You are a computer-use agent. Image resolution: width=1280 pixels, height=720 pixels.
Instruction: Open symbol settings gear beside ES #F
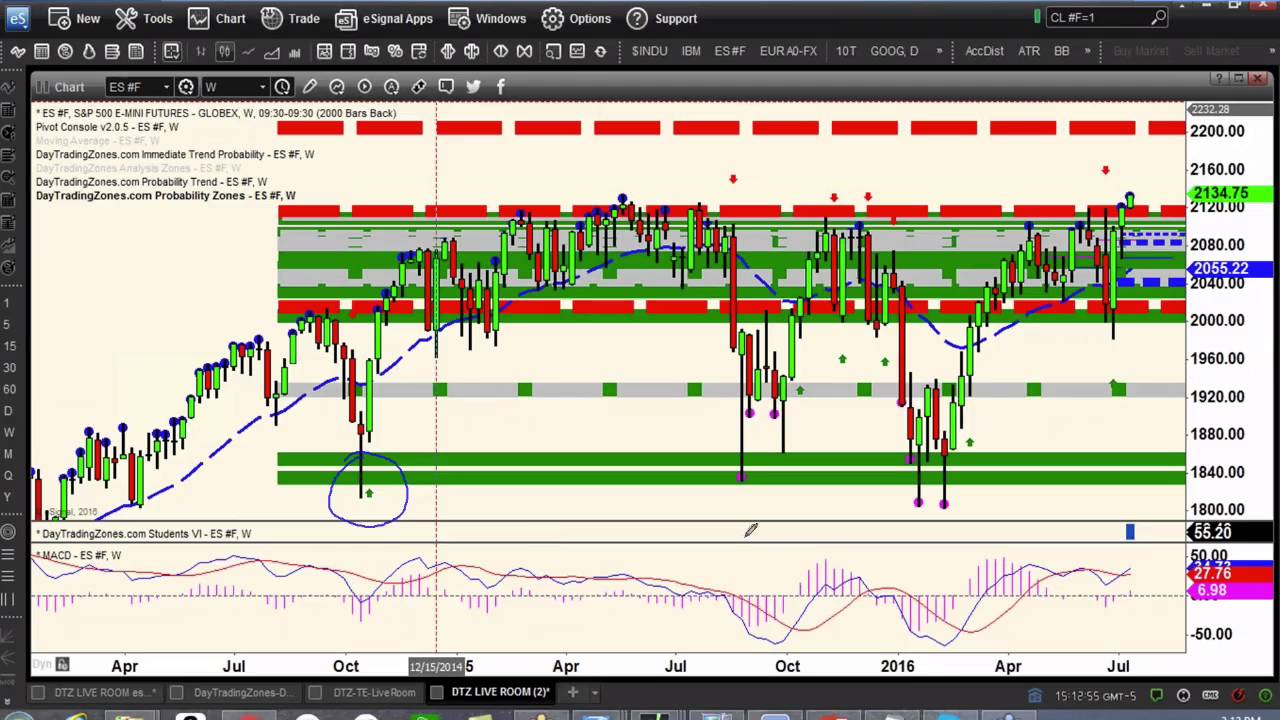pyautogui.click(x=186, y=87)
